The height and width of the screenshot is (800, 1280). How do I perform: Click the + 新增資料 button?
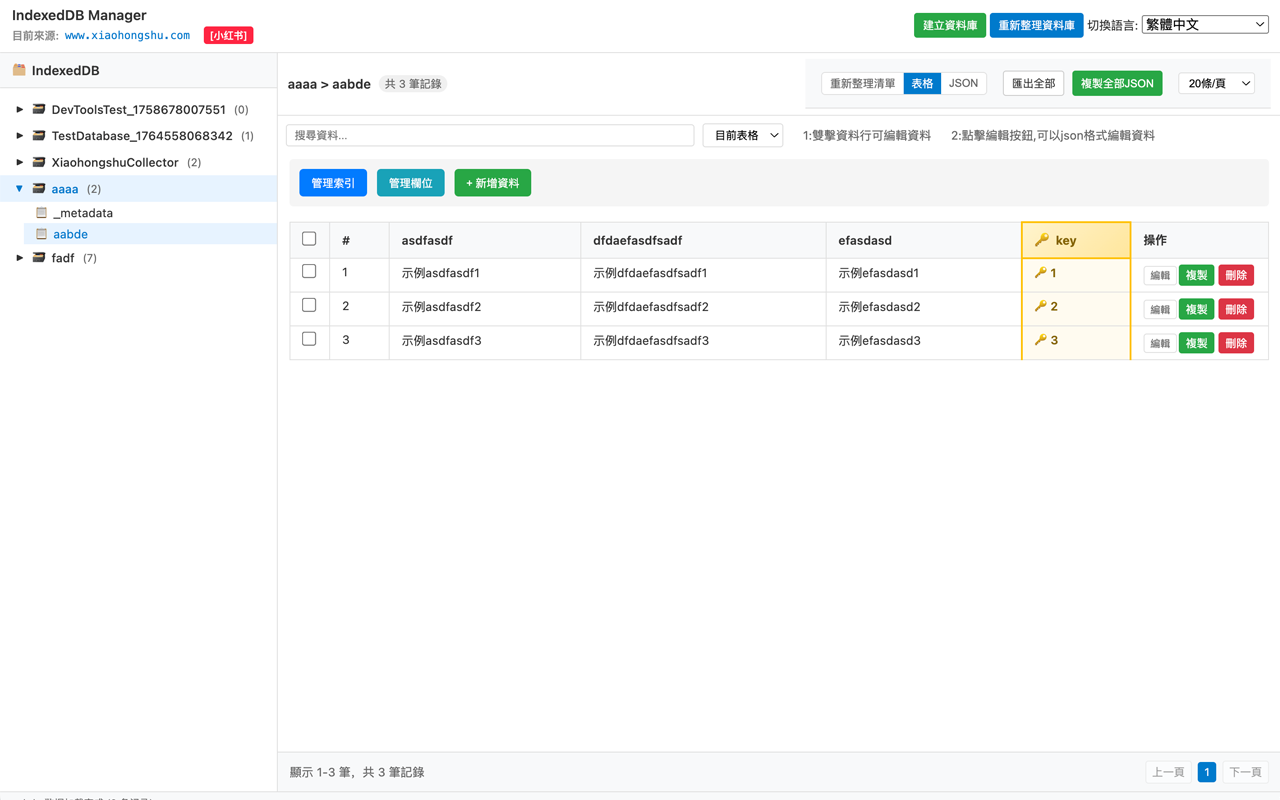[493, 183]
